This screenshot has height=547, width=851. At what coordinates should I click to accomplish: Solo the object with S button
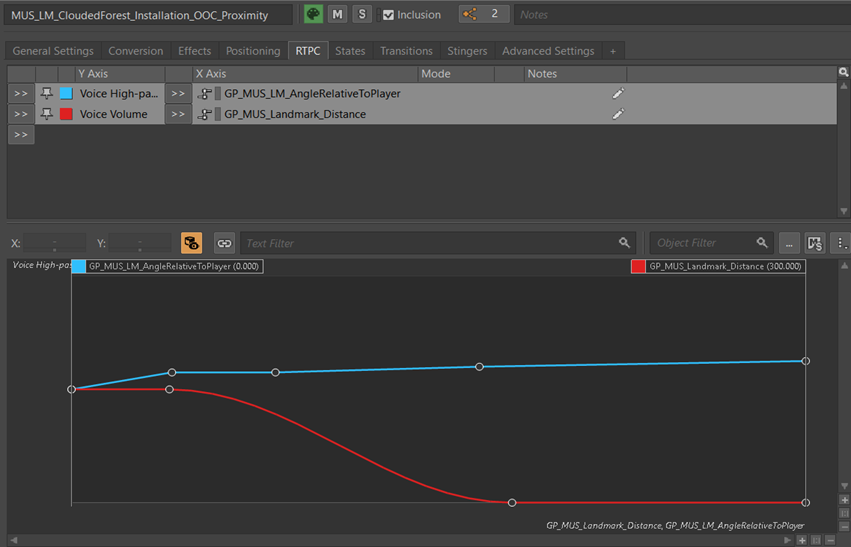pyautogui.click(x=361, y=14)
